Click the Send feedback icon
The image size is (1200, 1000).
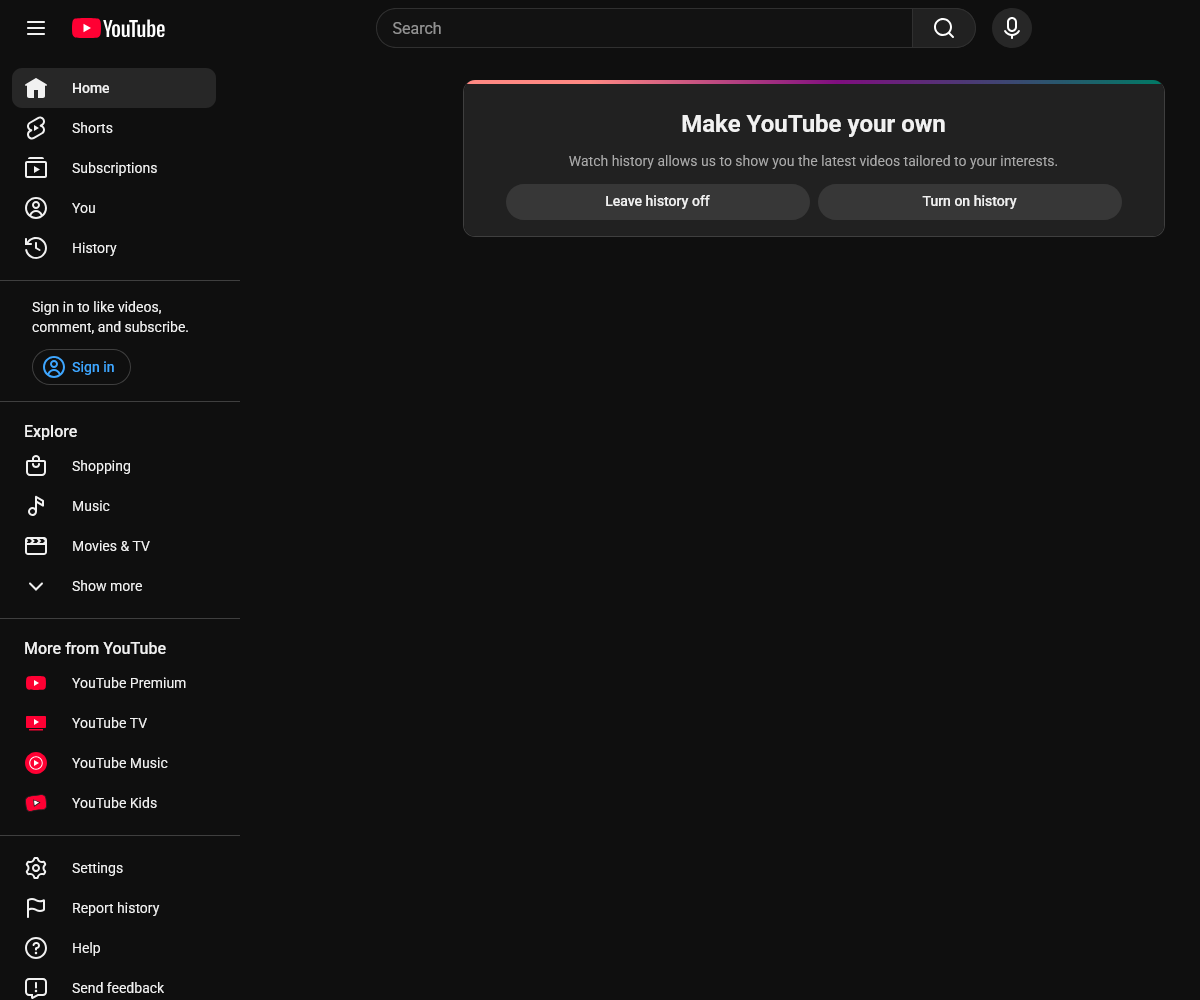tap(36, 988)
